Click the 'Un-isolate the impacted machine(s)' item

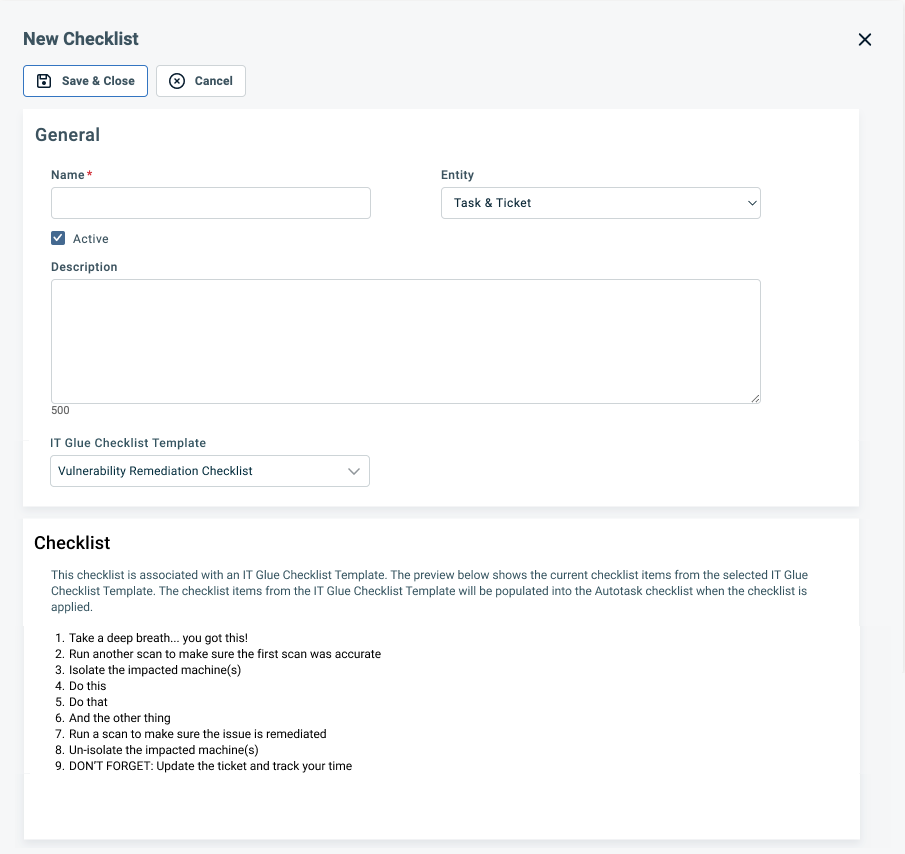pyautogui.click(x=163, y=750)
